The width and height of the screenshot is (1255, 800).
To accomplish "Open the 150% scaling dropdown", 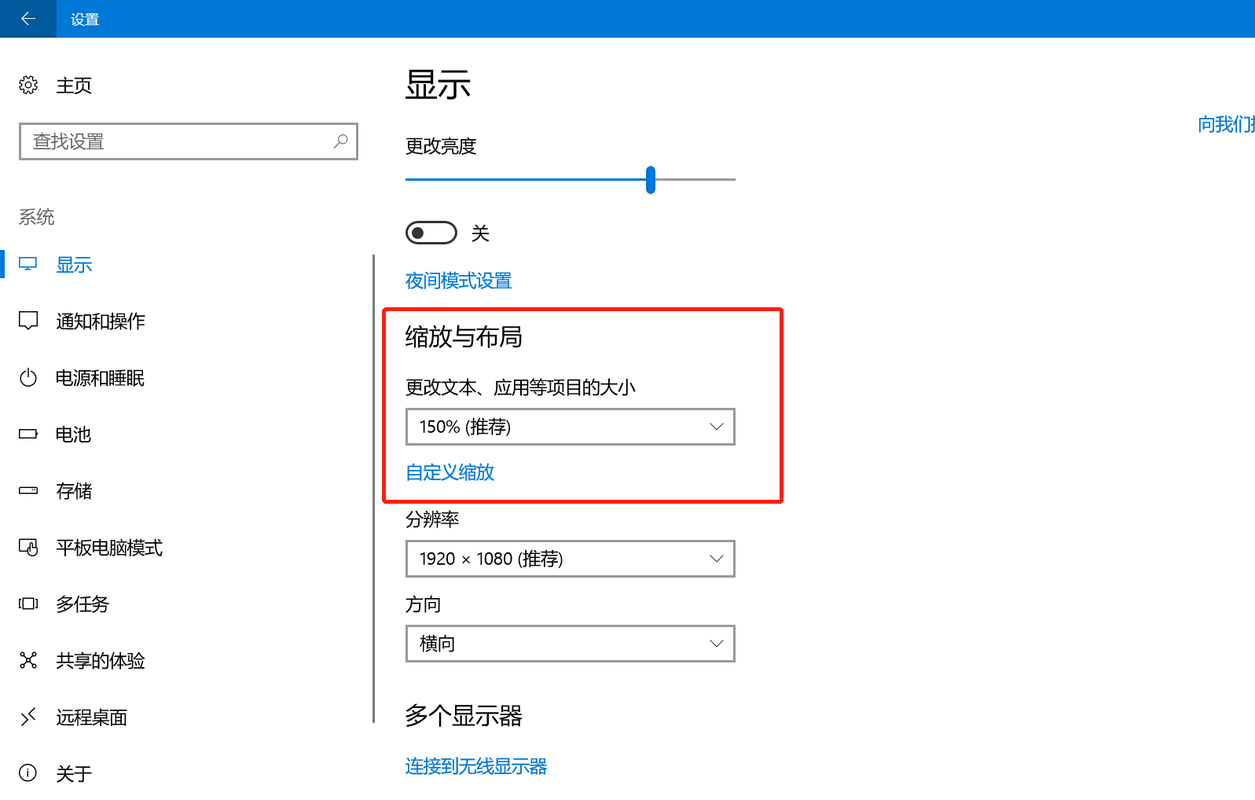I will tap(570, 427).
